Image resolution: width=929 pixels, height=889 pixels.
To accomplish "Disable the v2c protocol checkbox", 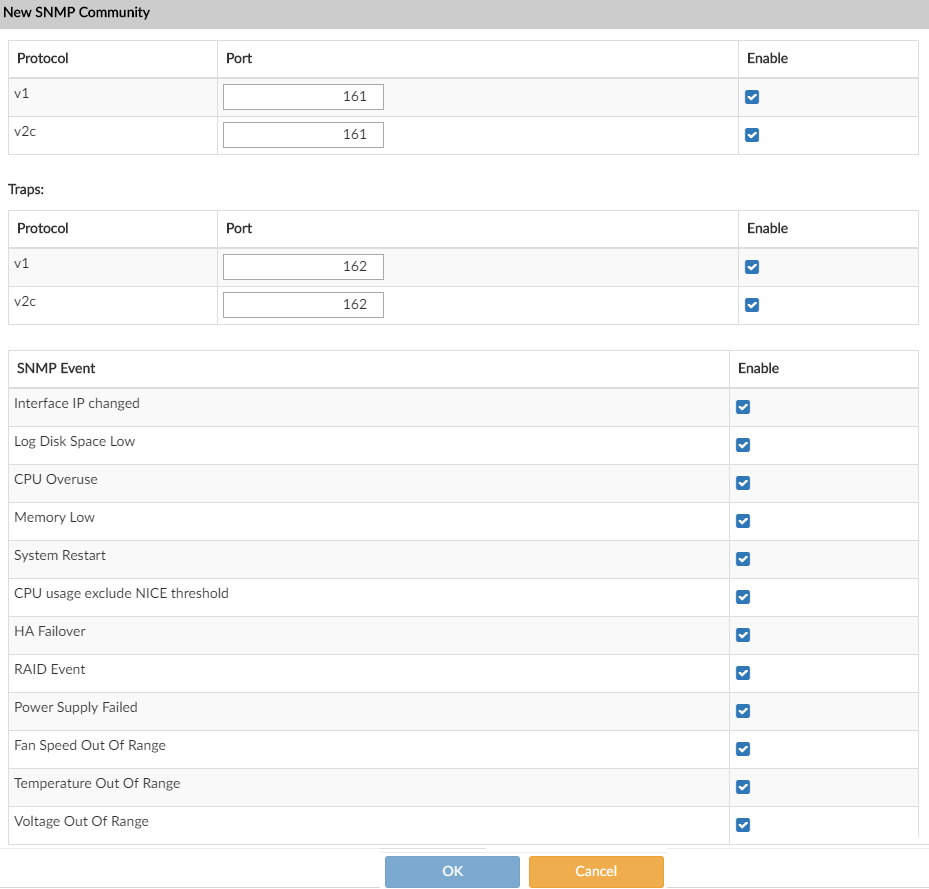I will 751,134.
